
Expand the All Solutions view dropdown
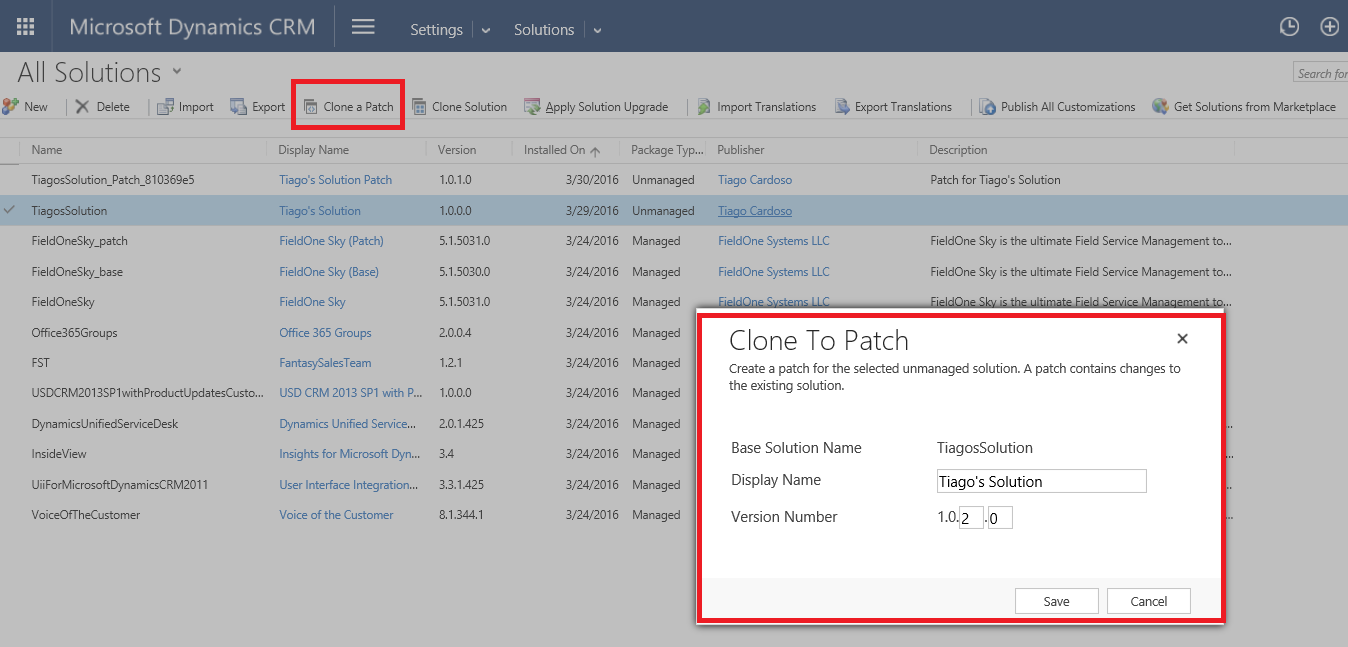177,71
